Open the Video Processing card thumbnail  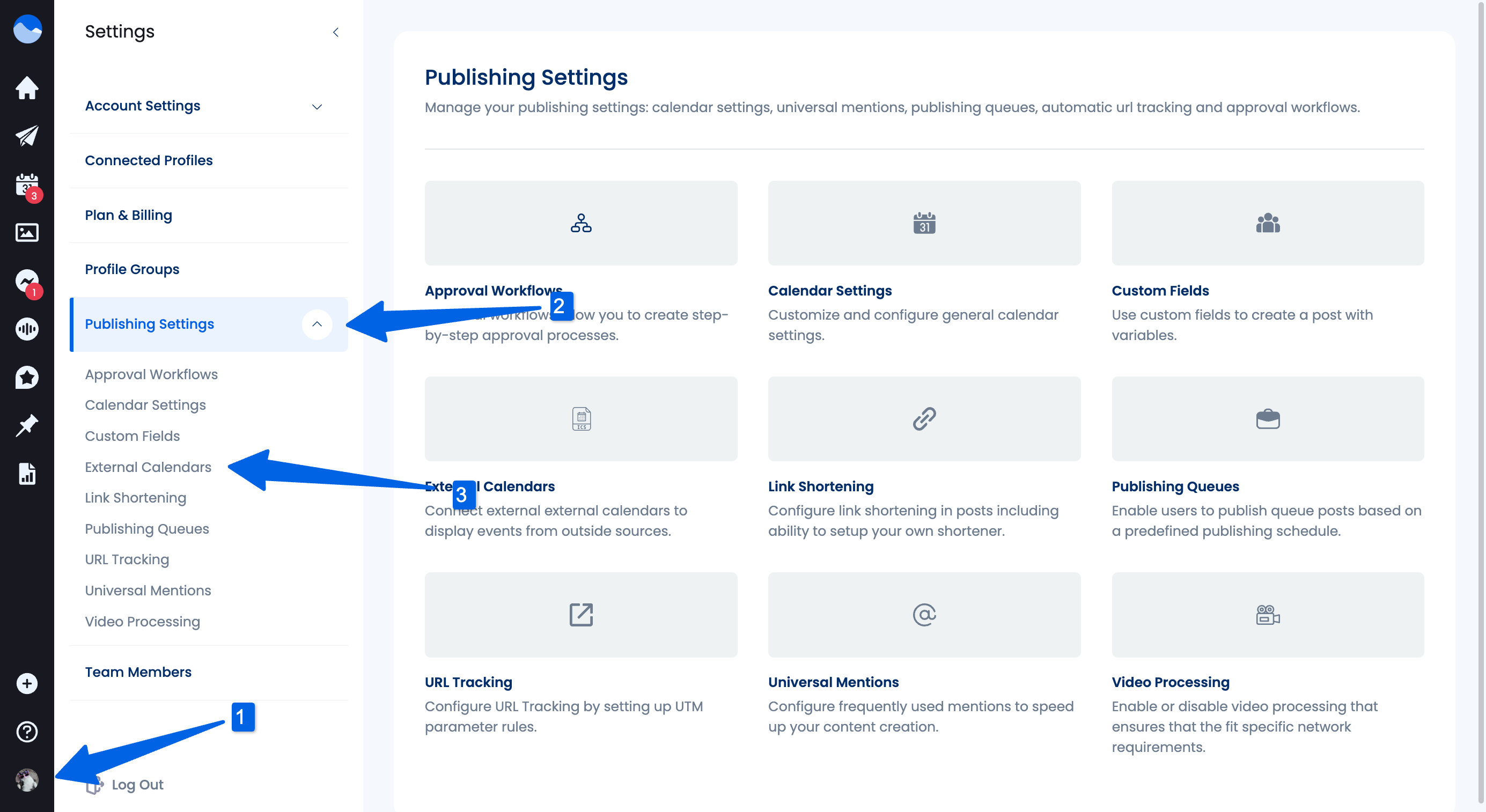pyautogui.click(x=1267, y=615)
